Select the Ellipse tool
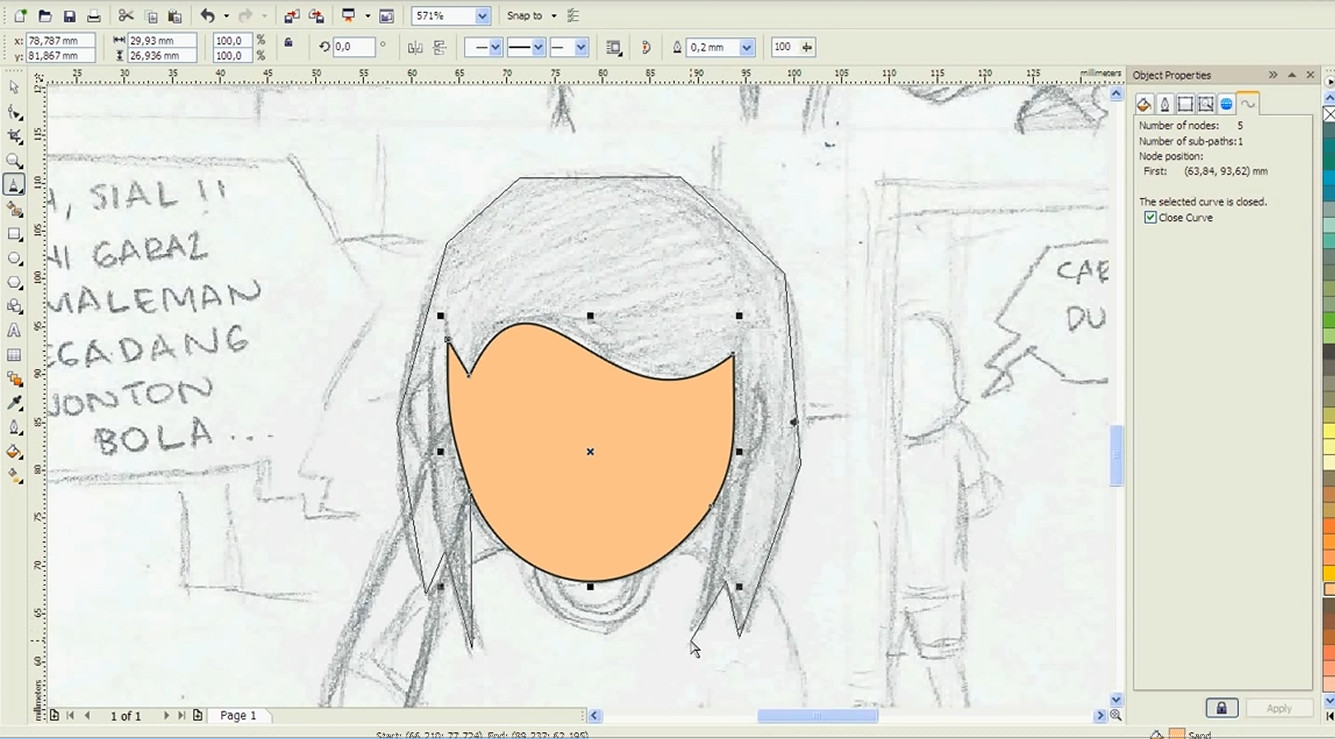 (x=14, y=258)
